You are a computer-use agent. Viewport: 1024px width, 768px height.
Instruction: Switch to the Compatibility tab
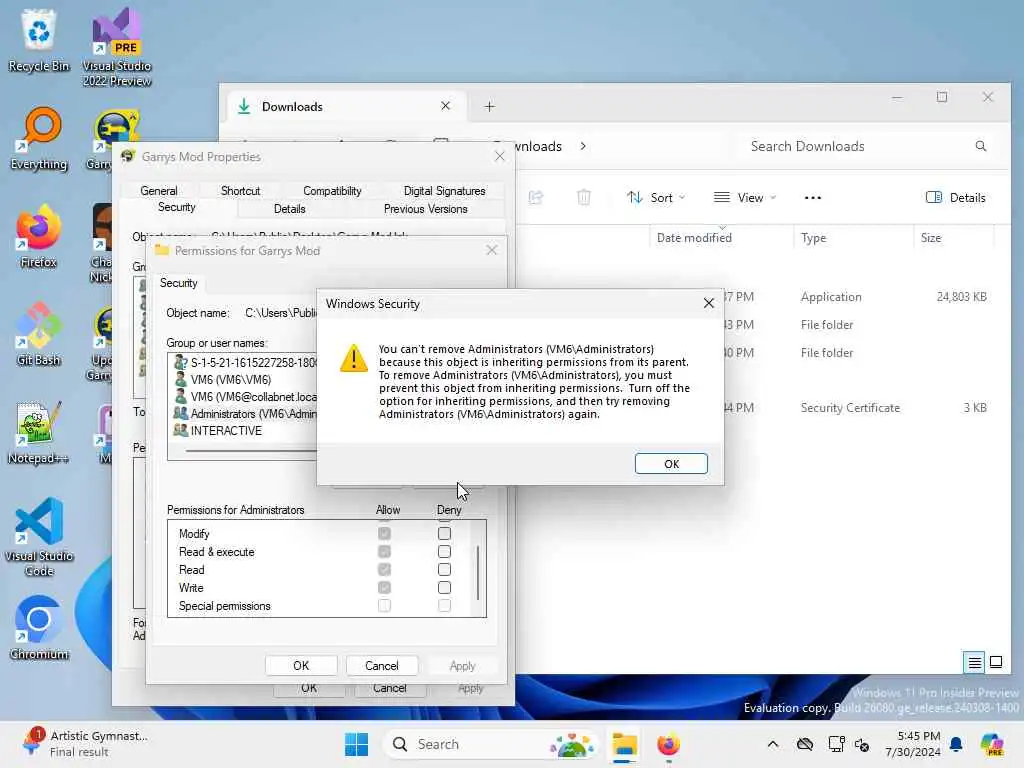tap(332, 191)
